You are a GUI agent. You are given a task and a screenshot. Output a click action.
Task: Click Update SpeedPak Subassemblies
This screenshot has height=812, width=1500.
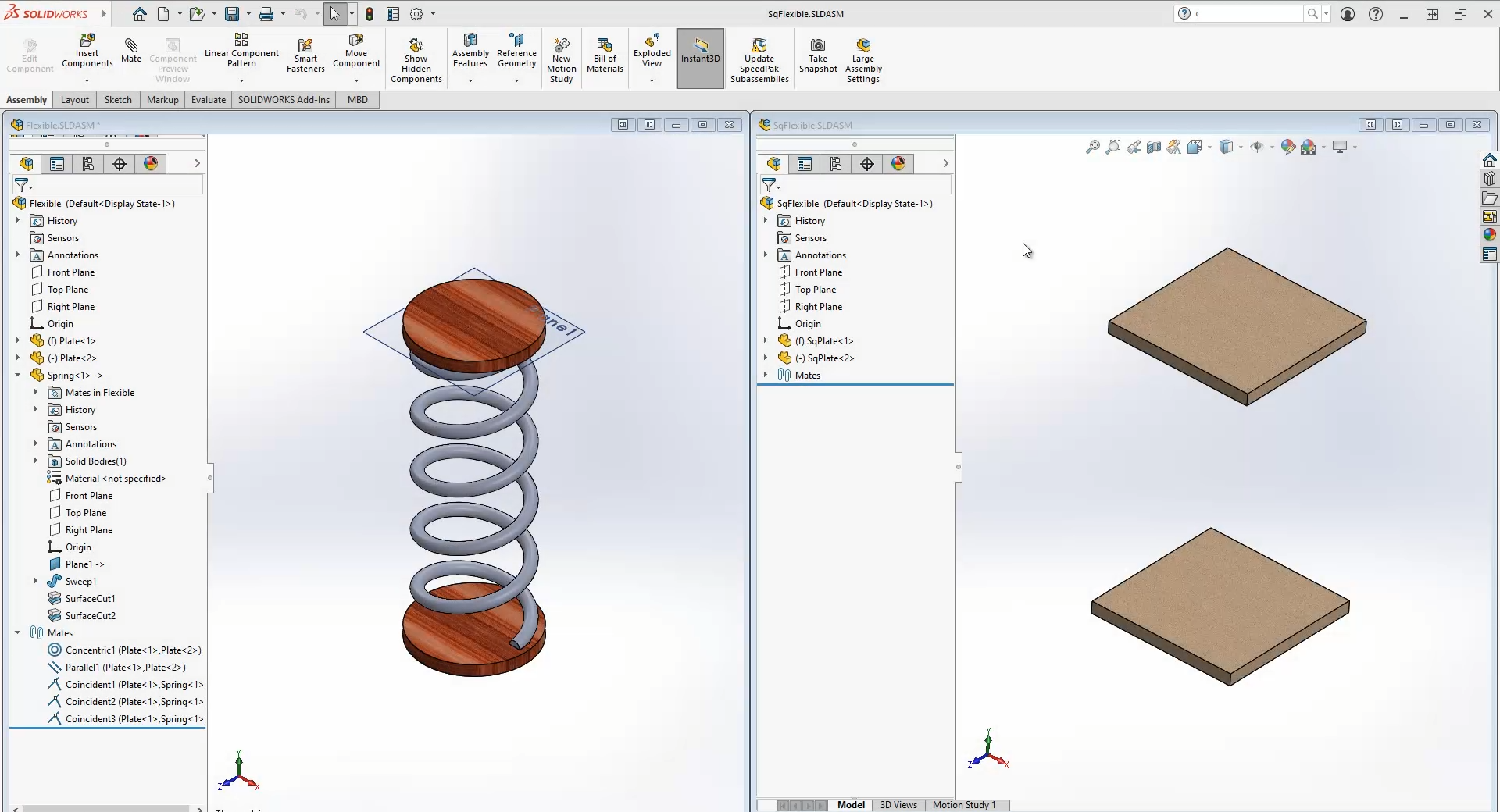click(x=759, y=60)
